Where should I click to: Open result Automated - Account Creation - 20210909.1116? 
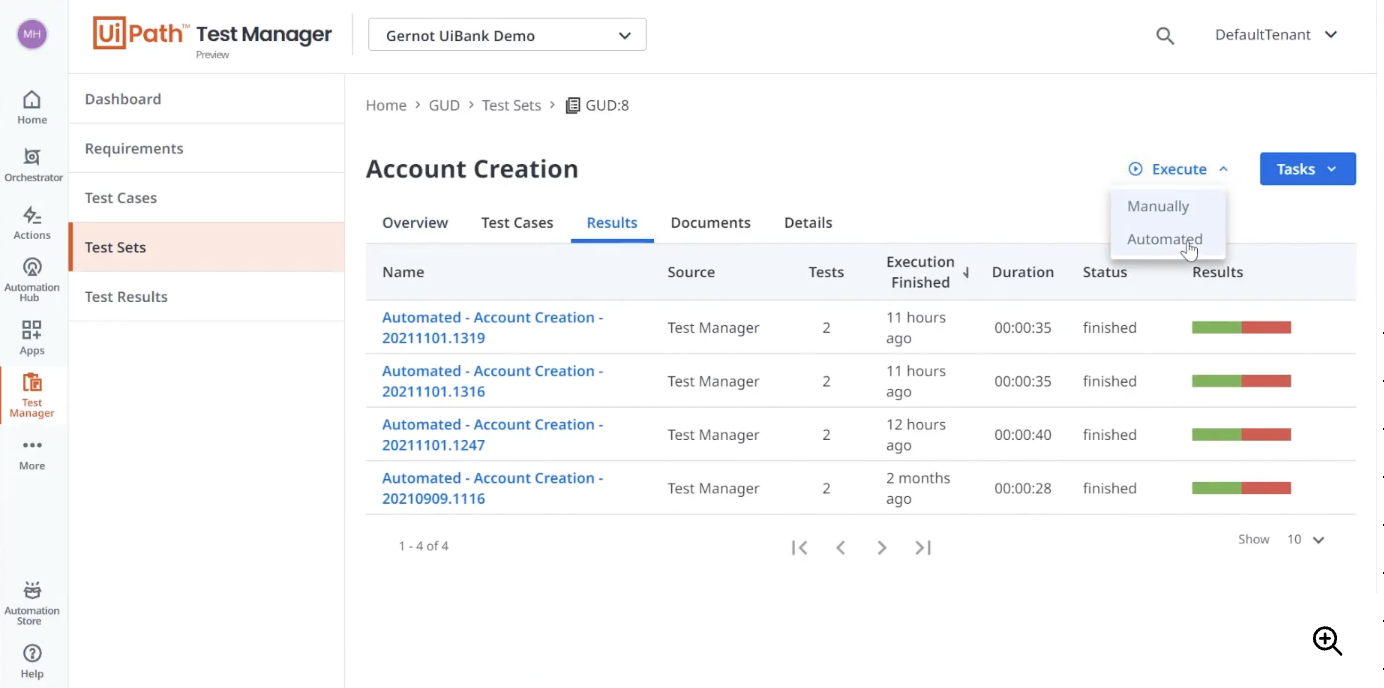[493, 488]
